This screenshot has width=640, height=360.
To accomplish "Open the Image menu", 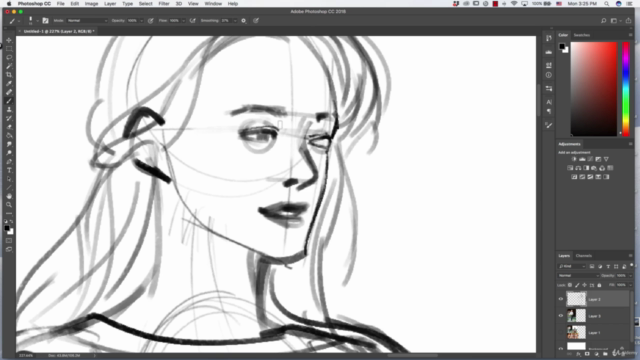I will (x=91, y=4).
